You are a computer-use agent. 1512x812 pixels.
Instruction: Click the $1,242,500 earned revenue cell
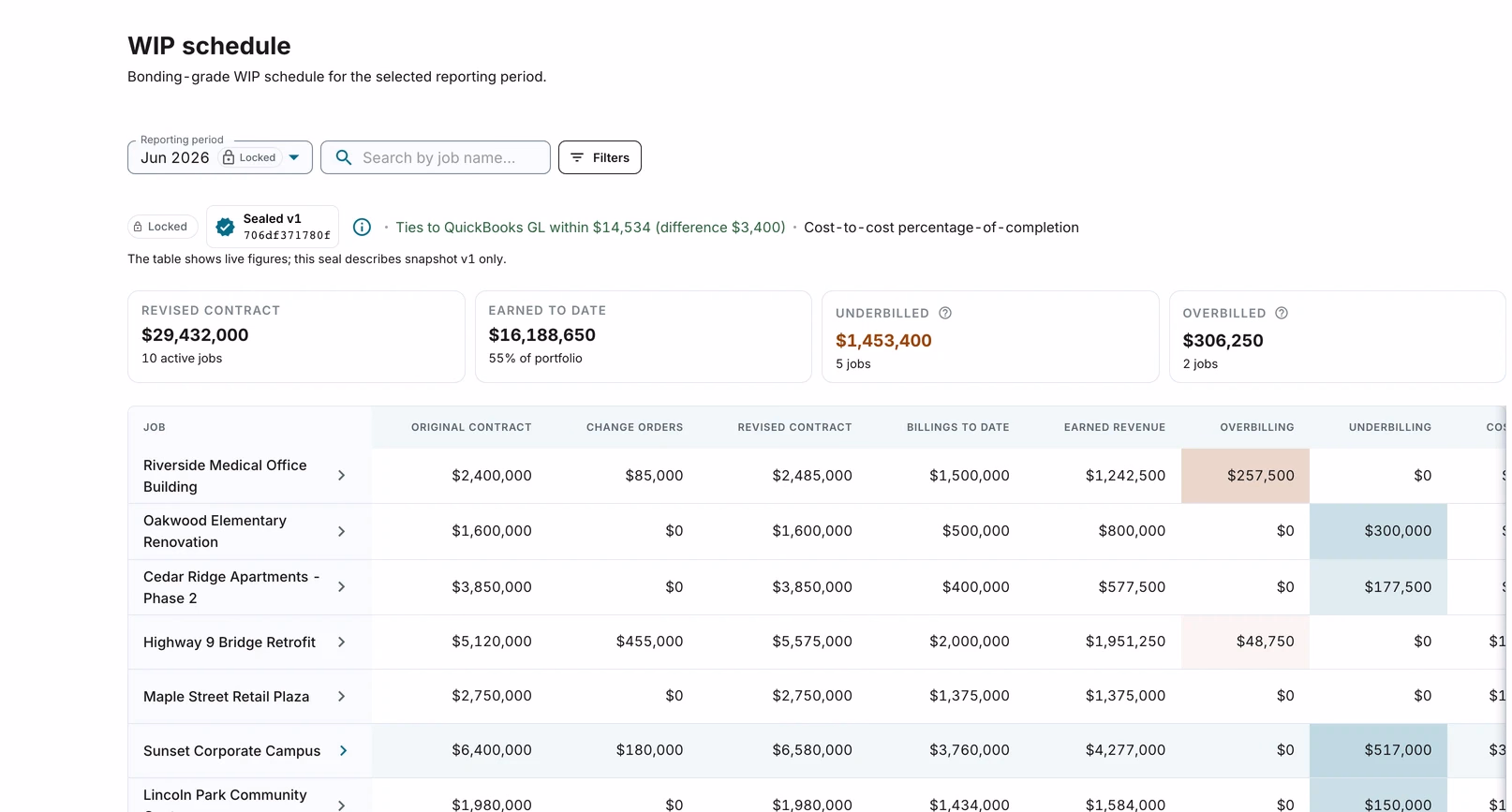click(x=1125, y=476)
